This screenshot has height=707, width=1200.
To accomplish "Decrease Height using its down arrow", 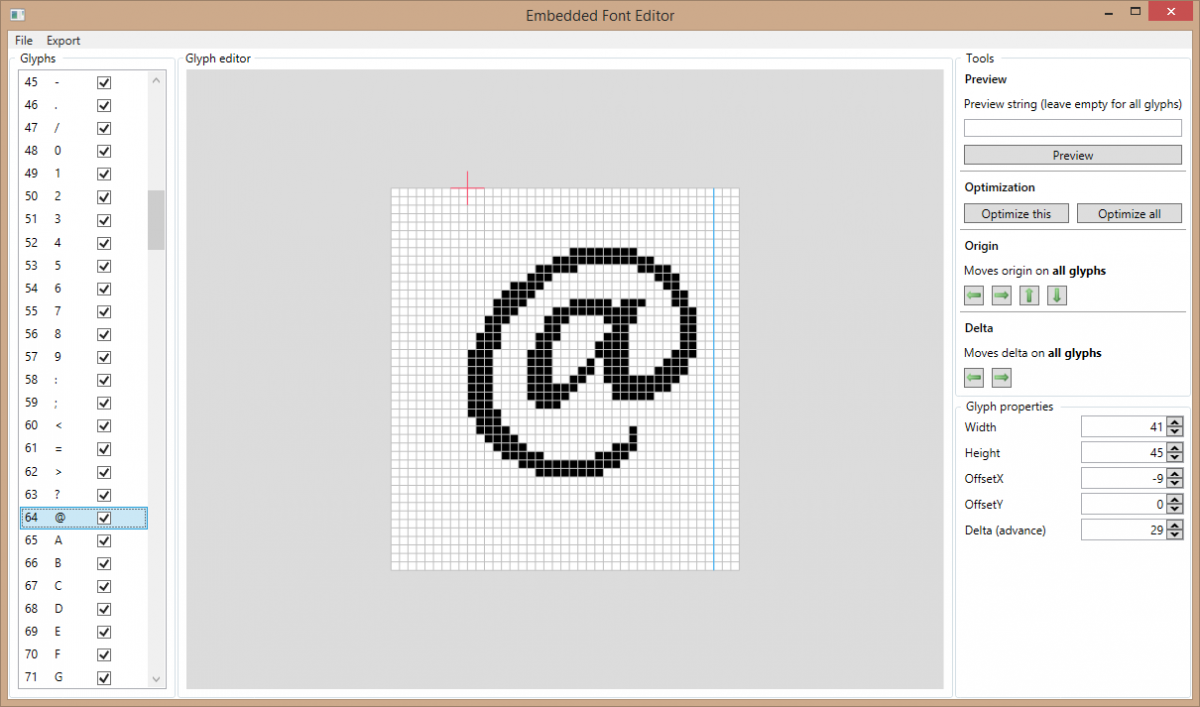I will click(x=1175, y=457).
